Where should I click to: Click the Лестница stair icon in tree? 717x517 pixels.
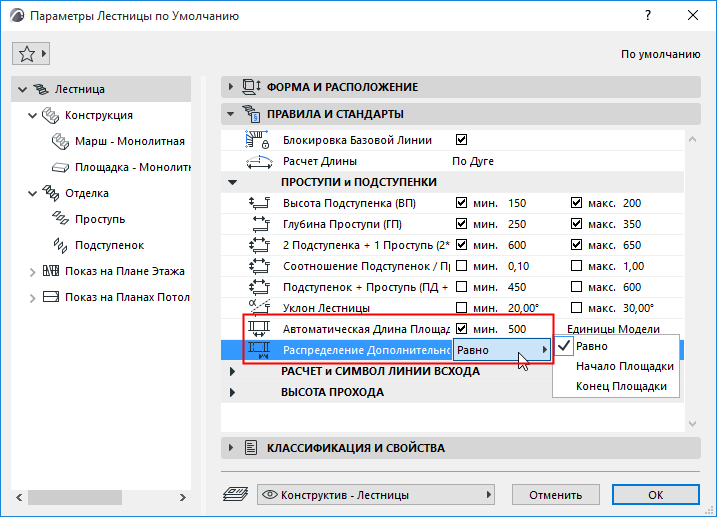pos(41,89)
